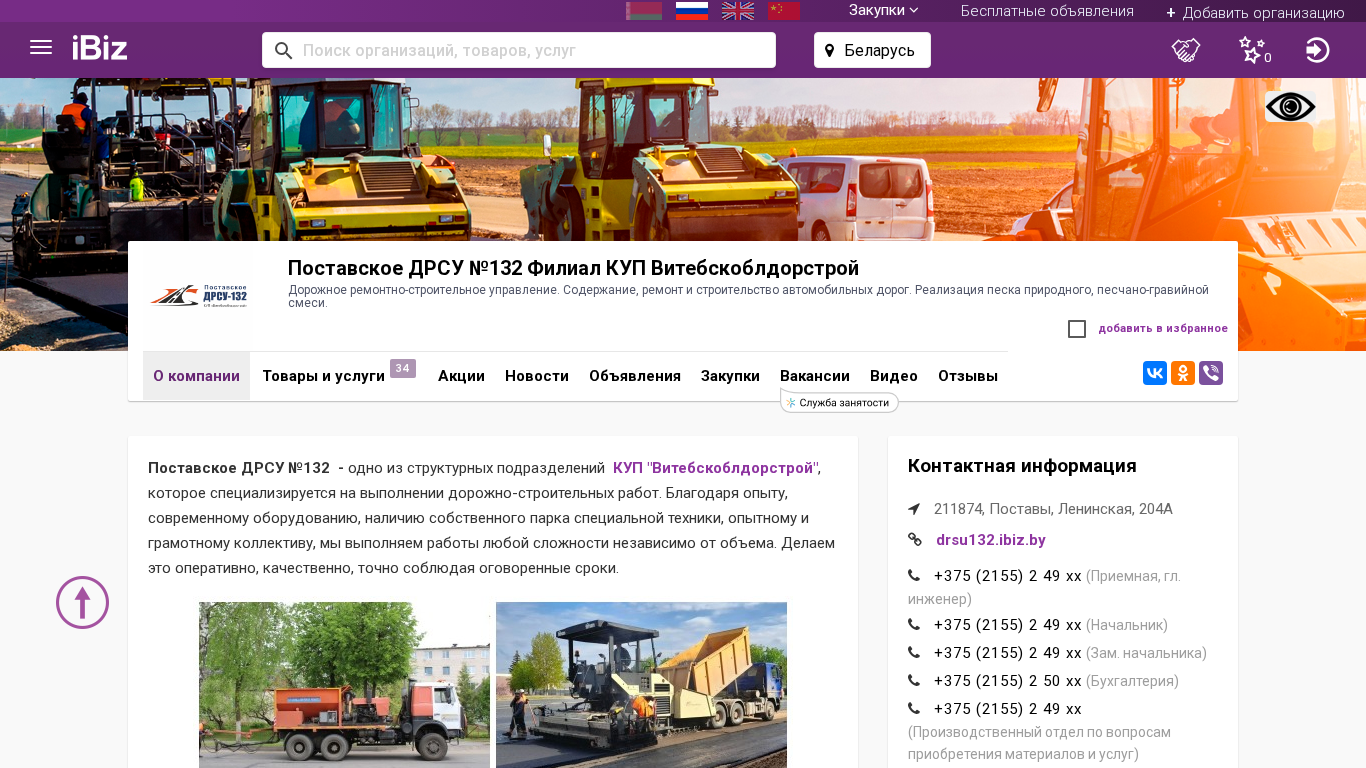Click the address 211874, Поставы, Ленинская
1366x768 pixels.
click(x=1053, y=509)
